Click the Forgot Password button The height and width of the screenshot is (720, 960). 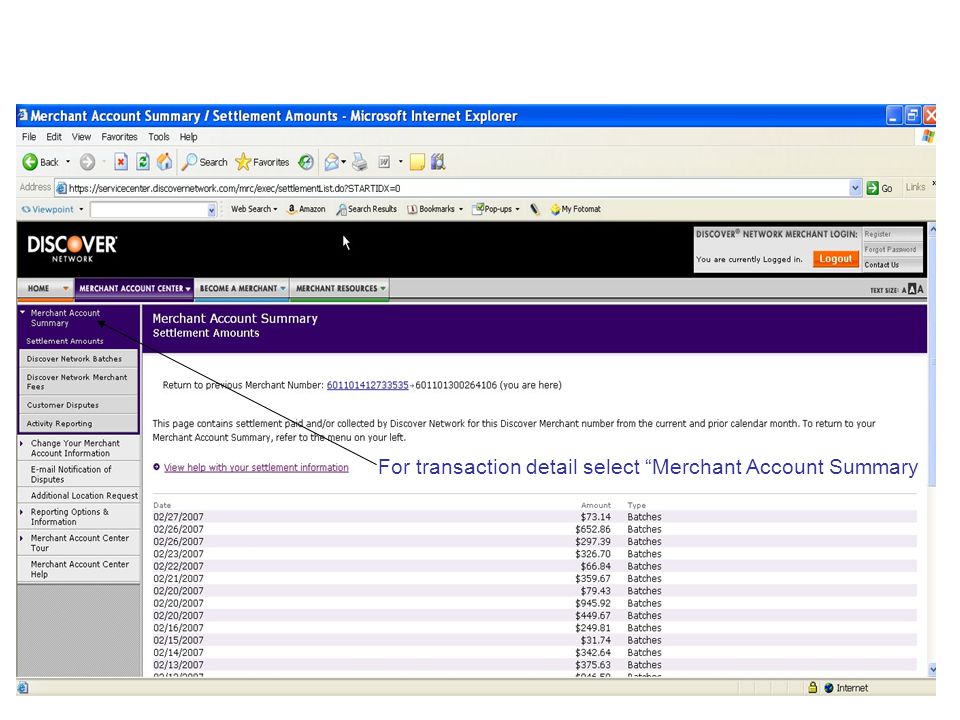pyautogui.click(x=892, y=250)
